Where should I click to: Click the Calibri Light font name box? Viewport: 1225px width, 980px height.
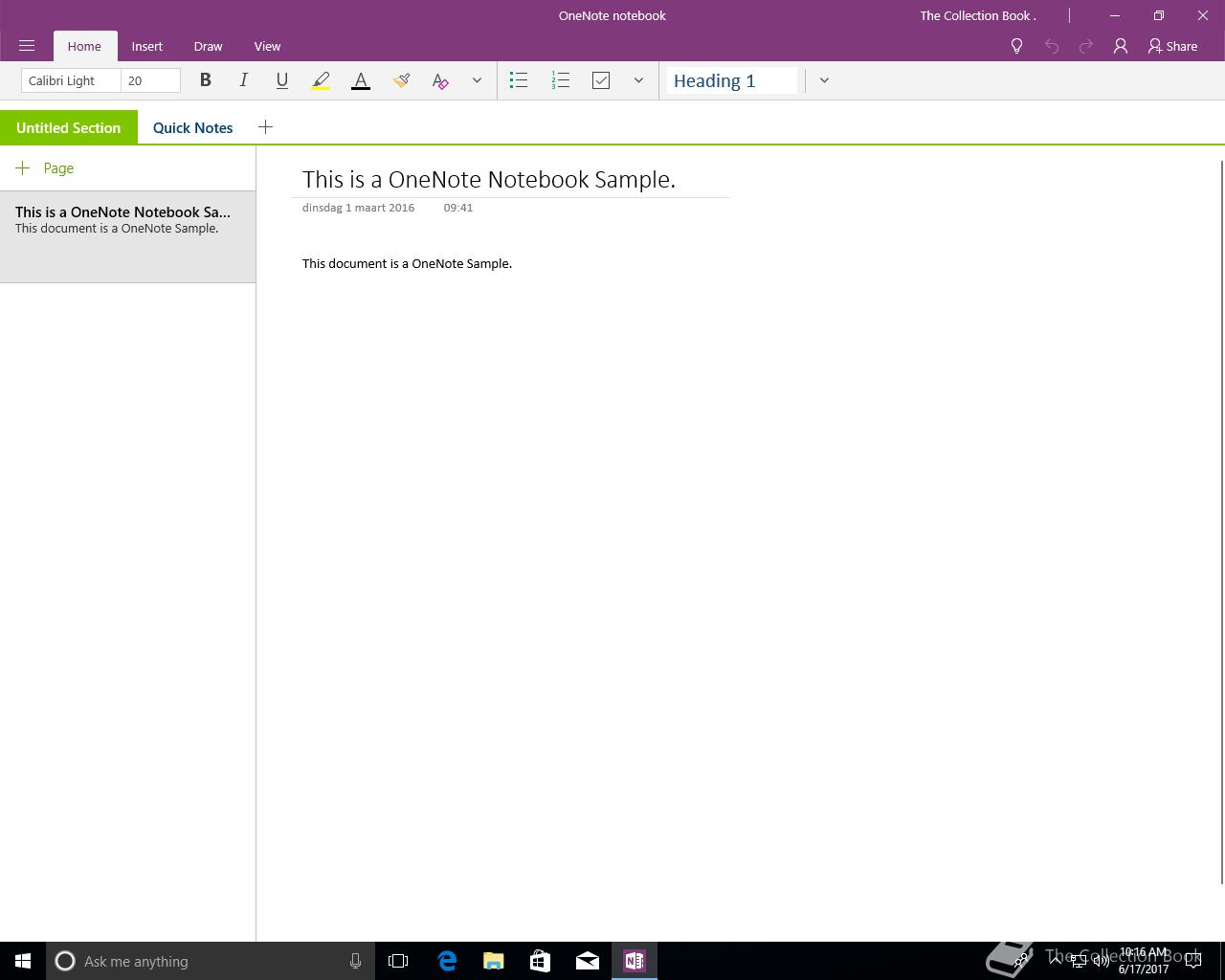71,80
